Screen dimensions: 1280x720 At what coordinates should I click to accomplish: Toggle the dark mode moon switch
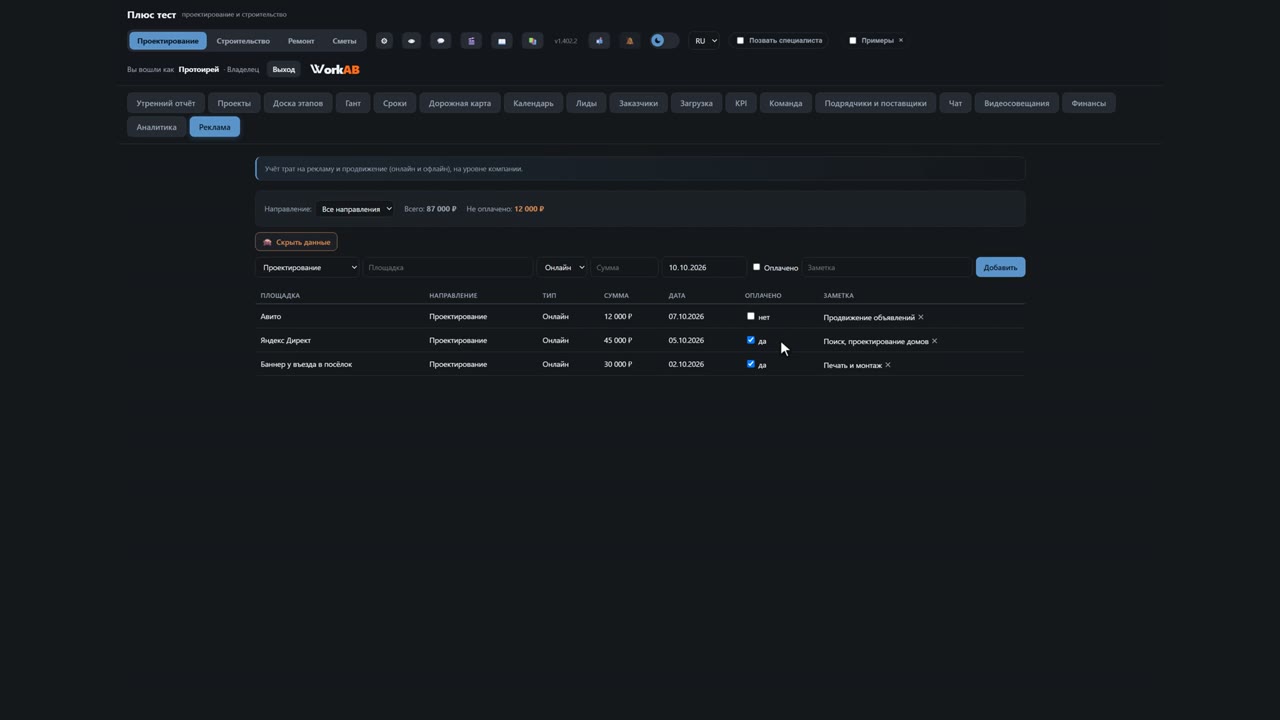click(x=664, y=41)
